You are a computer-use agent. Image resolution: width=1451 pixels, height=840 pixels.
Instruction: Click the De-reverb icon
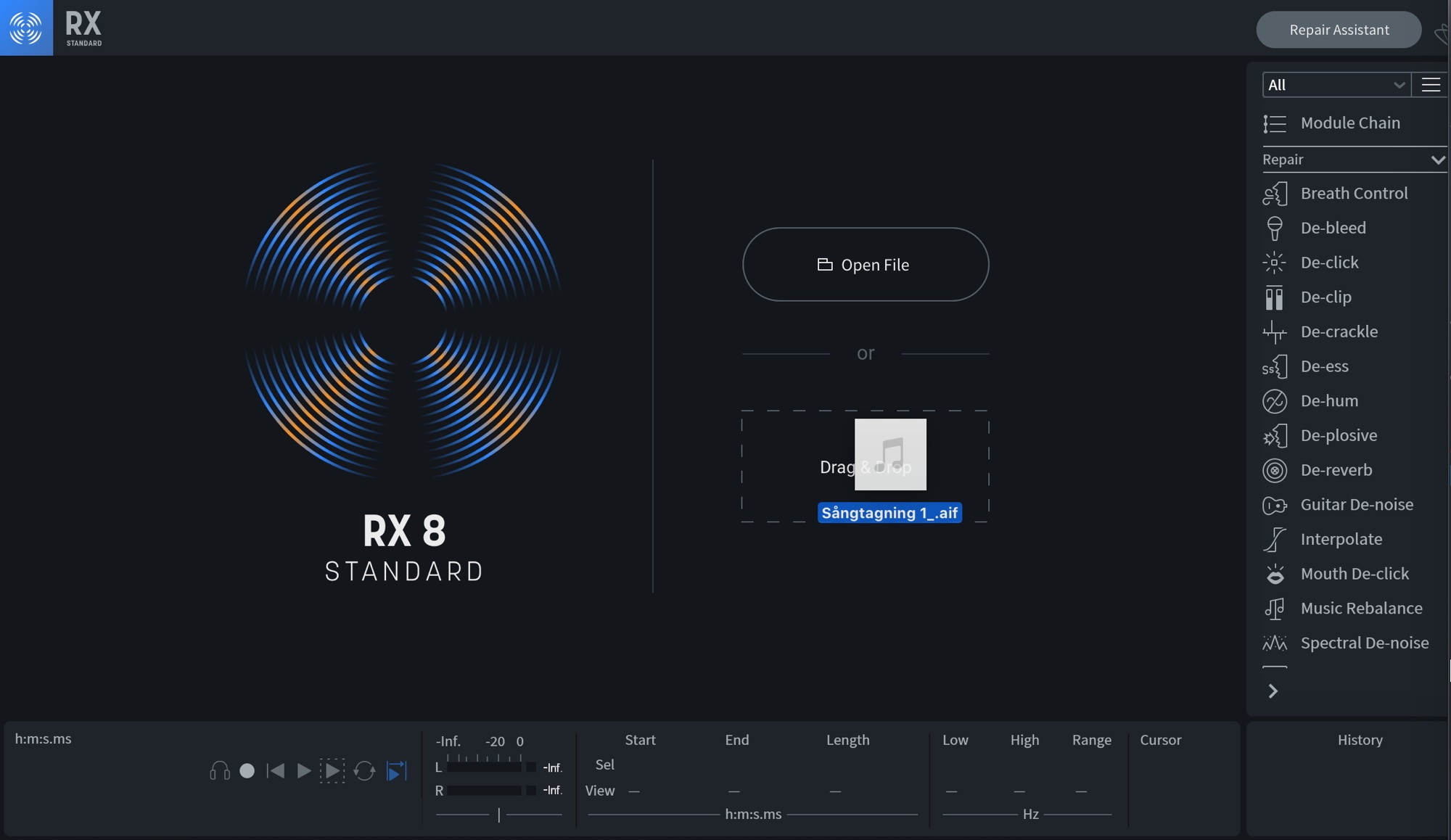pyautogui.click(x=1275, y=471)
